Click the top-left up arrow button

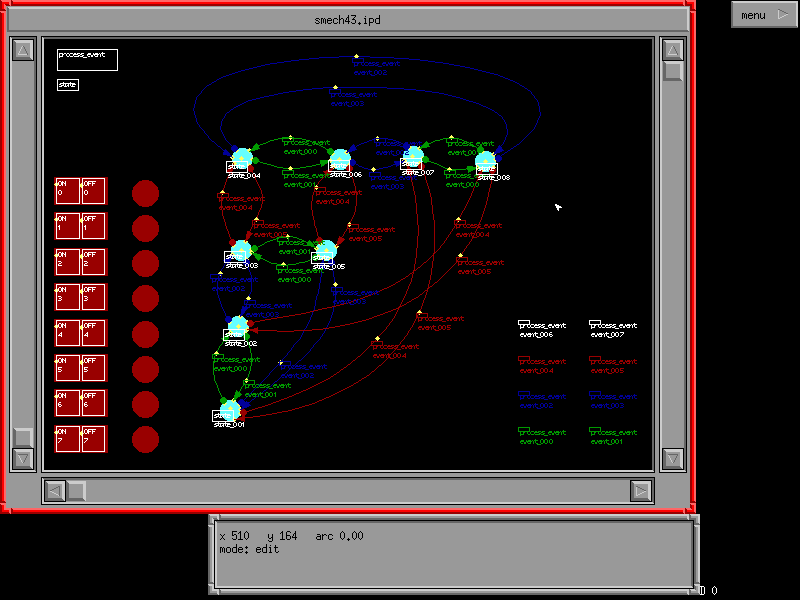click(x=23, y=51)
